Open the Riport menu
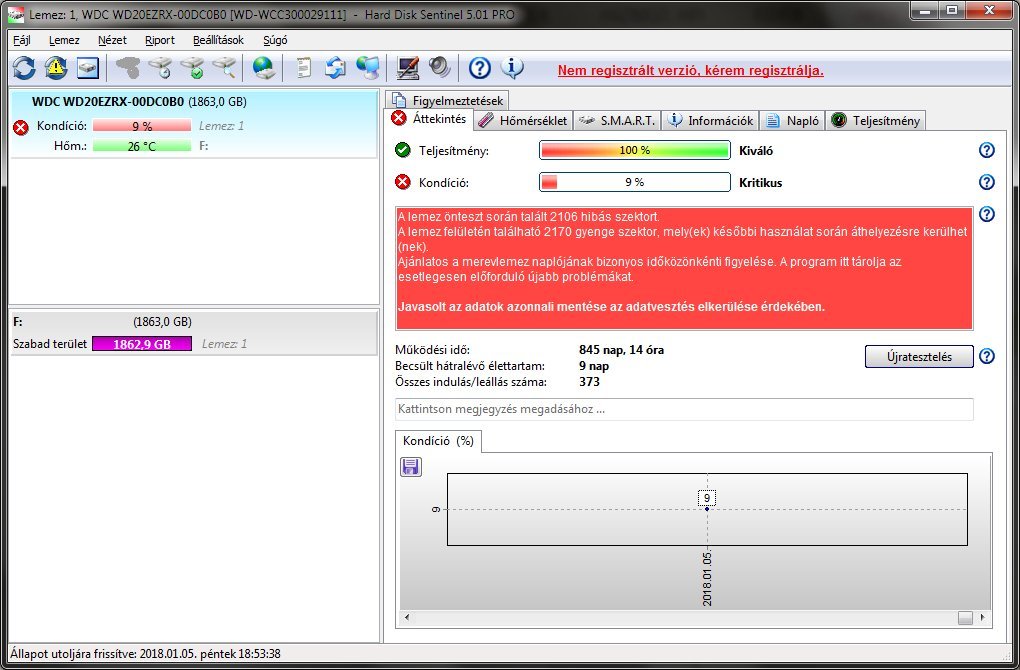This screenshot has width=1020, height=670. click(160, 40)
